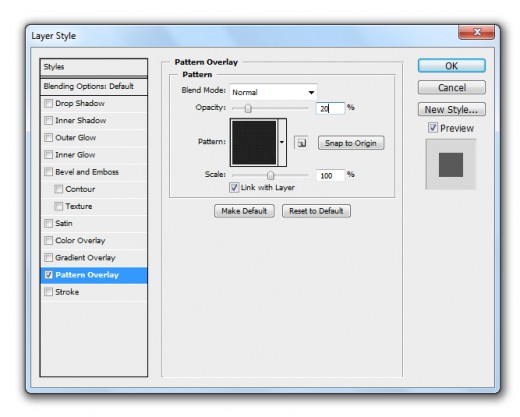Enable Bevel and Emboss checkbox

point(49,172)
